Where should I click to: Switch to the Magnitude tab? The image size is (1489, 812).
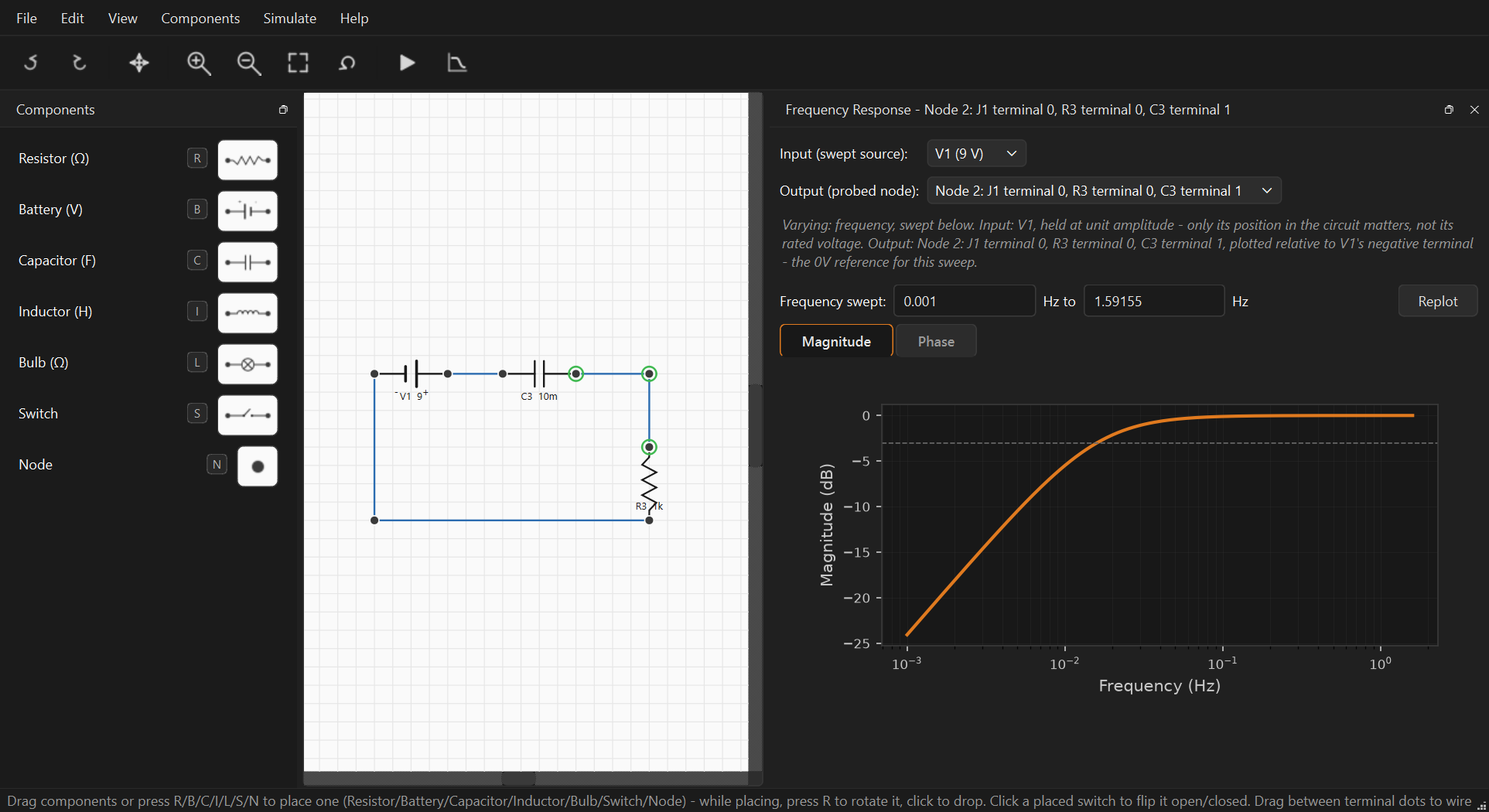[x=836, y=341]
